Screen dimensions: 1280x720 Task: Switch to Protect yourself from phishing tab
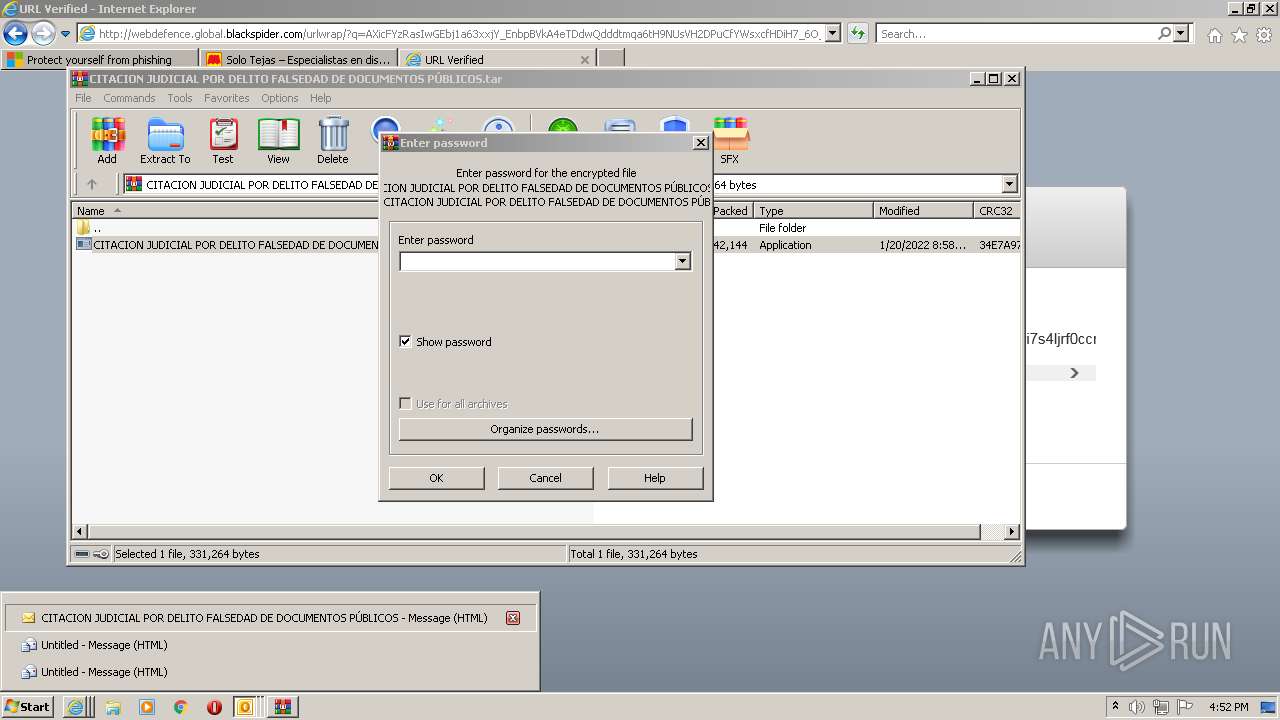point(100,59)
